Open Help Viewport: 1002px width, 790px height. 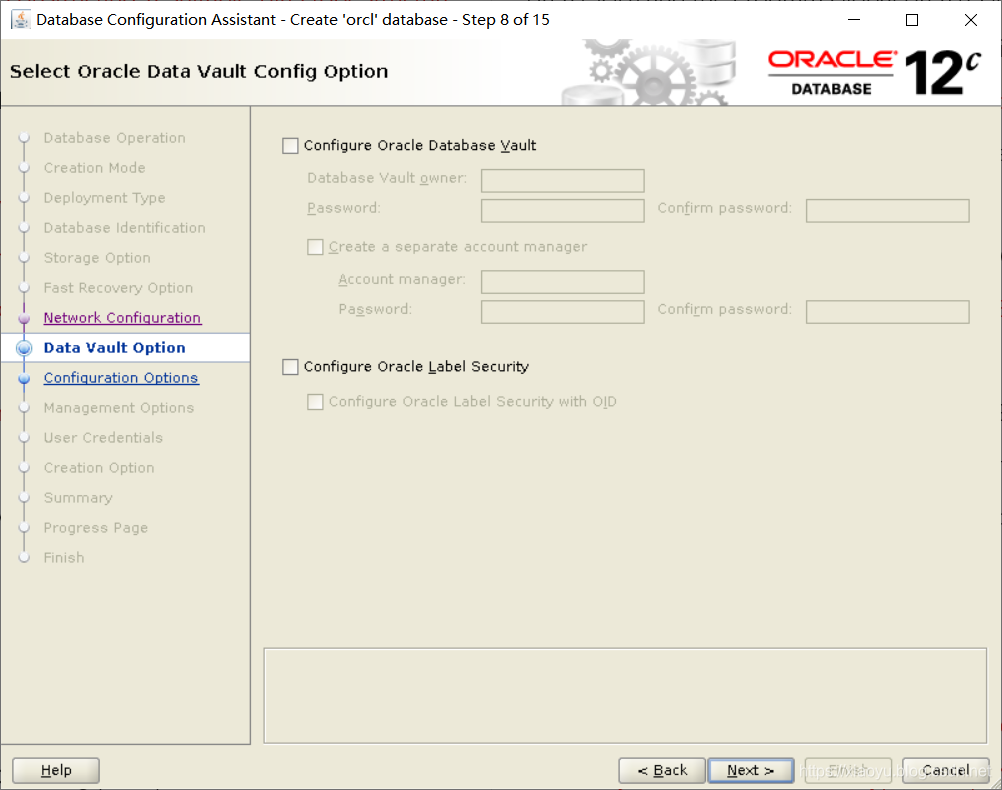point(56,770)
